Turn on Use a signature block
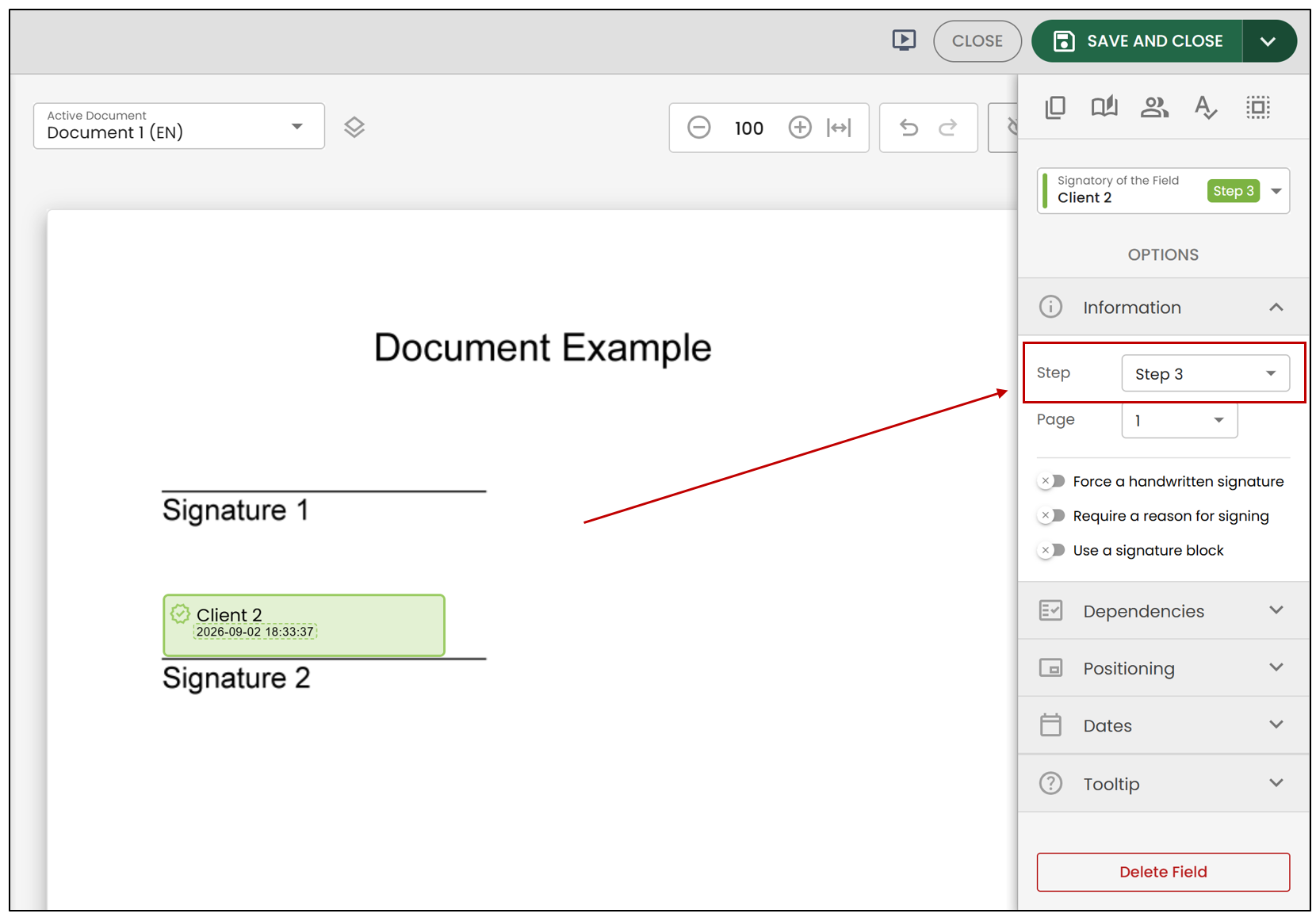The width and height of the screenshot is (1316, 921). (1051, 550)
